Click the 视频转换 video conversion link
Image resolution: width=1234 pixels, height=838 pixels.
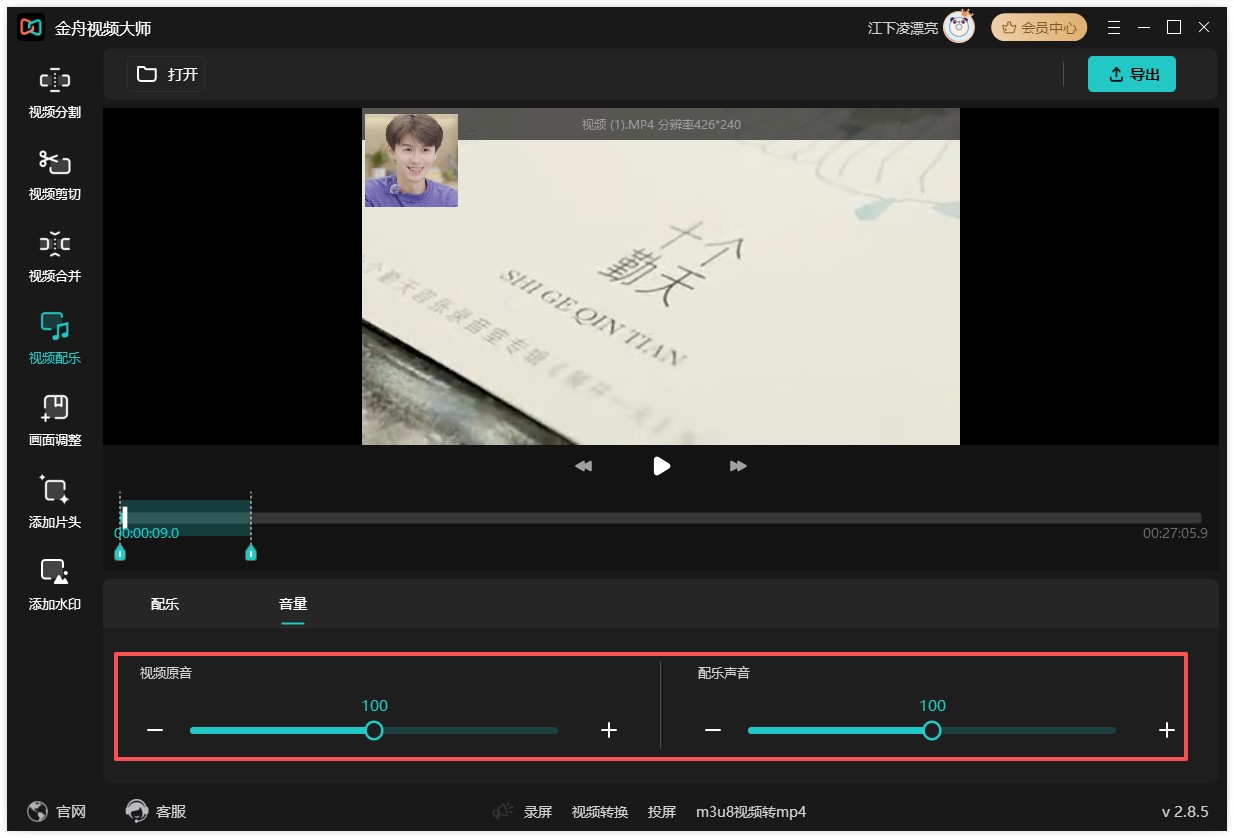click(600, 812)
